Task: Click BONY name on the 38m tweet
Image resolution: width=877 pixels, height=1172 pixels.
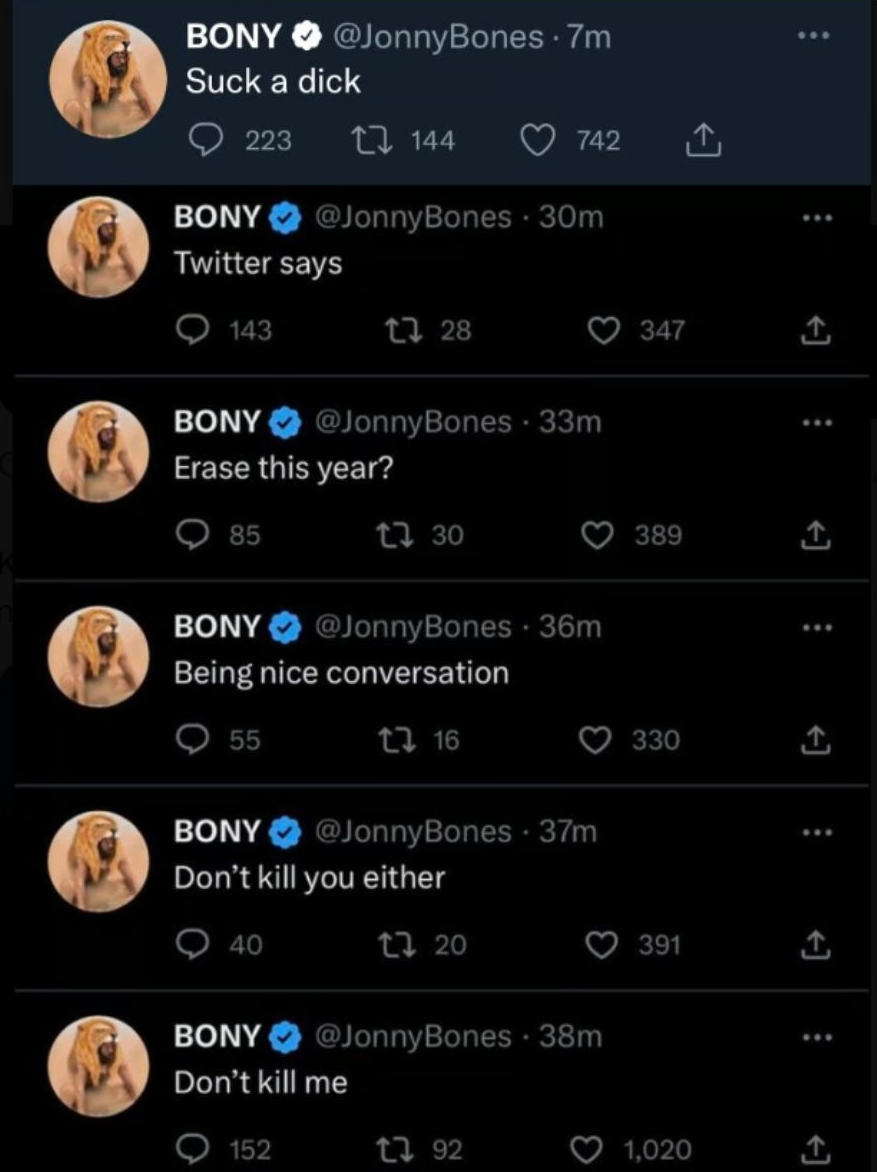Action: (217, 1036)
